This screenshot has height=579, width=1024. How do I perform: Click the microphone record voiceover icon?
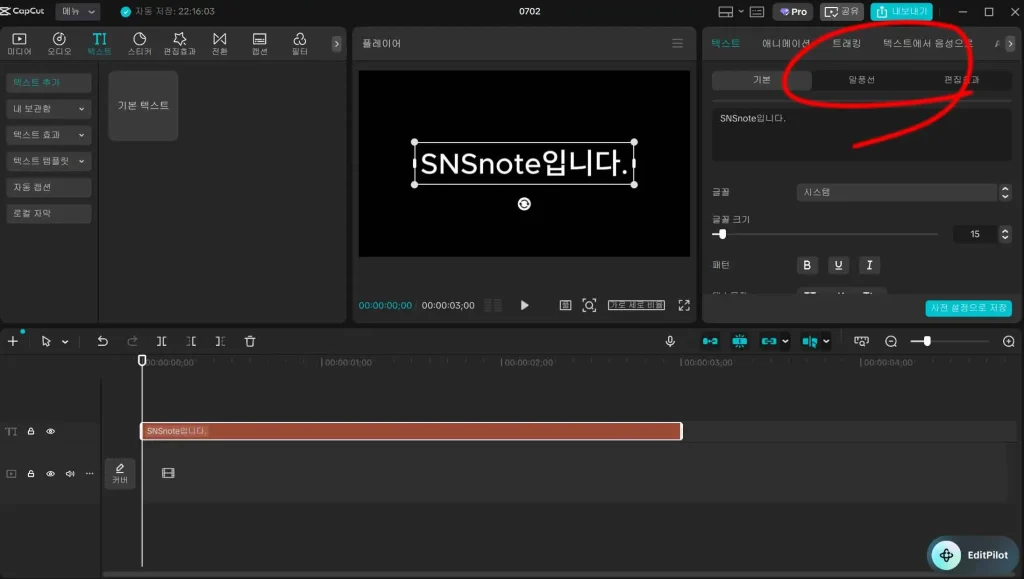click(670, 341)
